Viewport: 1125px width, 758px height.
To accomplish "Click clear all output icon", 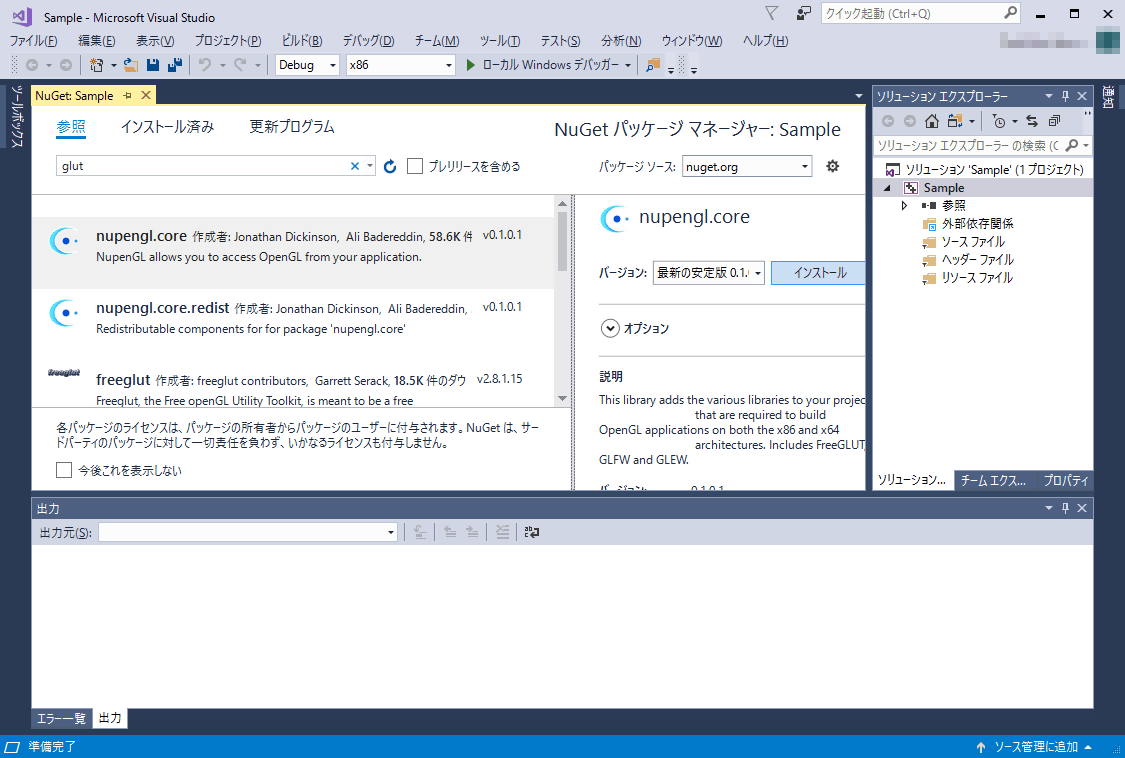I will coord(502,532).
